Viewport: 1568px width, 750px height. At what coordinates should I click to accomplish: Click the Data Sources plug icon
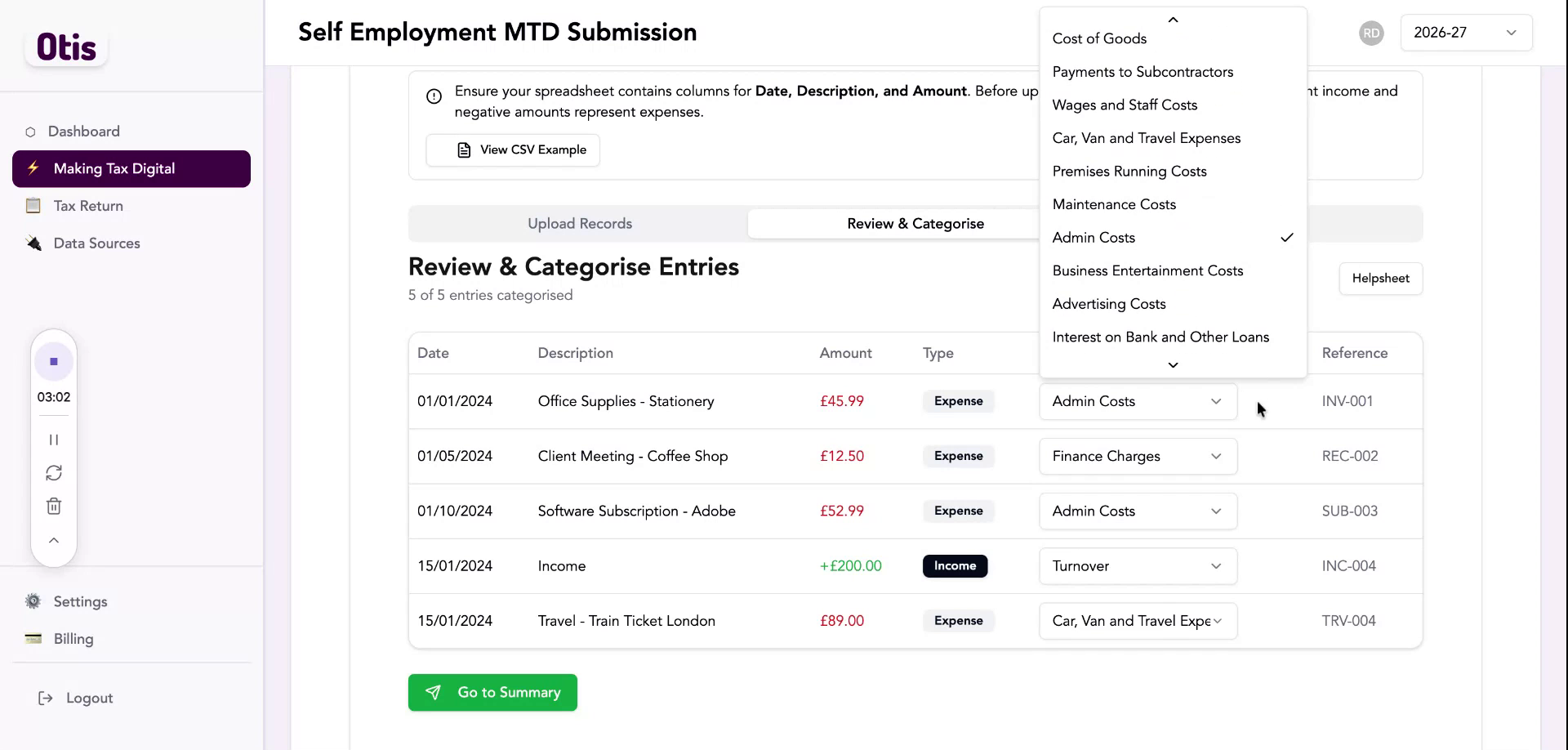(x=33, y=243)
